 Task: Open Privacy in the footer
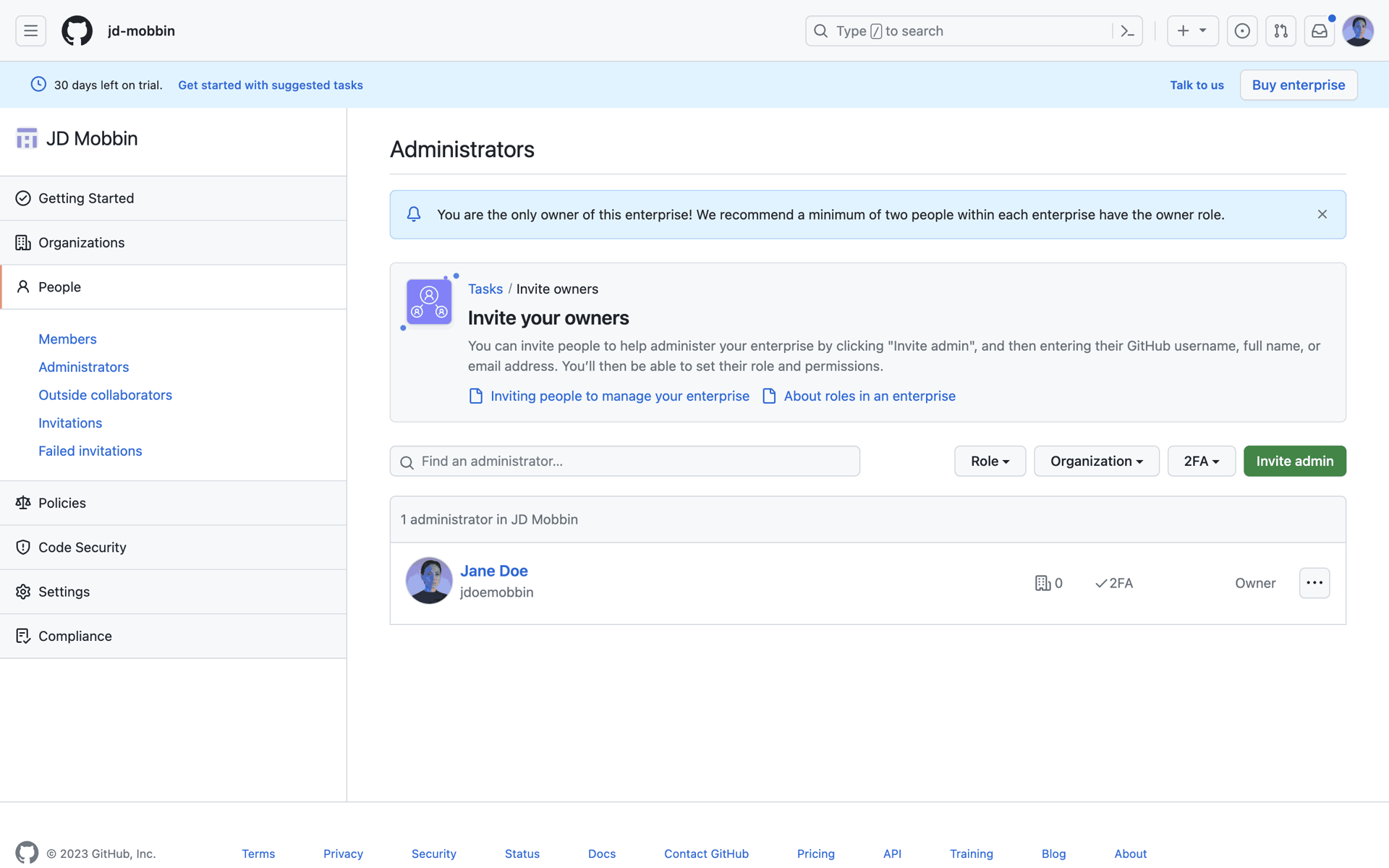[343, 854]
